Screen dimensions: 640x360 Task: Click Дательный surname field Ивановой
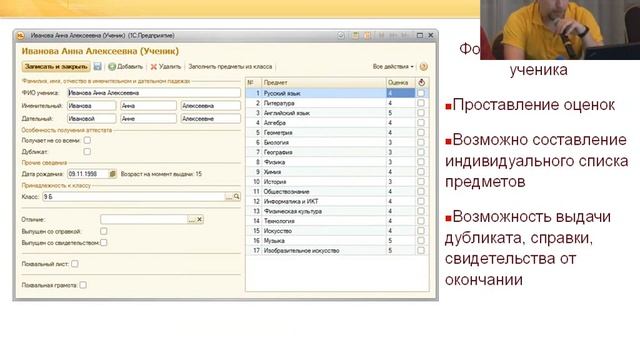click(91, 119)
